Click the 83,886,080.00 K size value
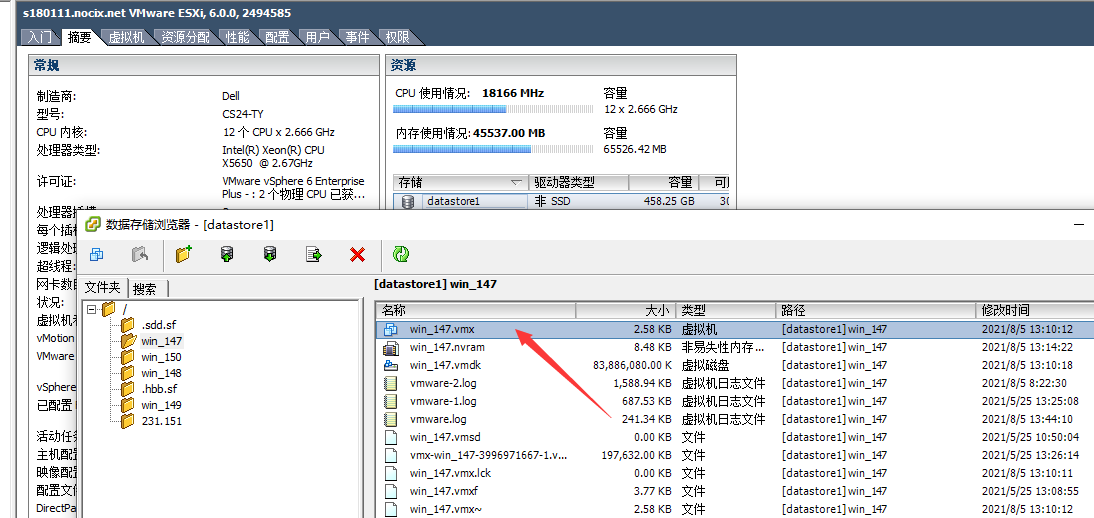 pyautogui.click(x=631, y=365)
